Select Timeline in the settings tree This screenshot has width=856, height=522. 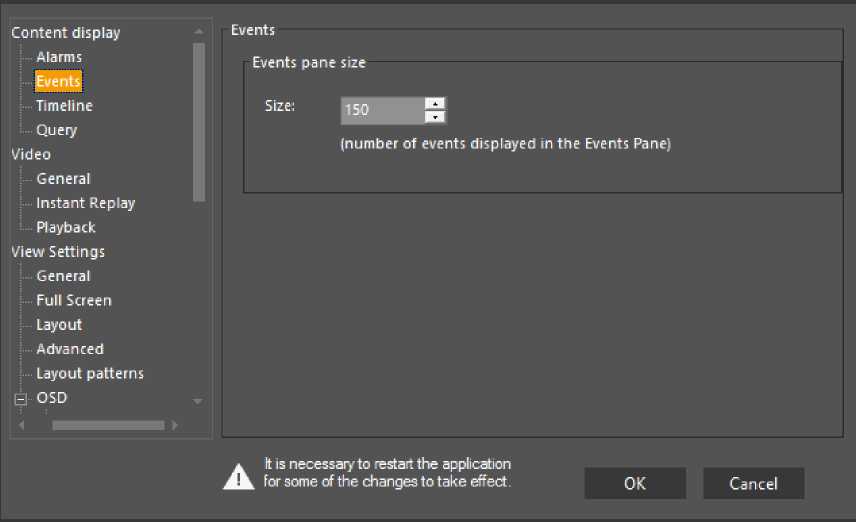pyautogui.click(x=64, y=106)
